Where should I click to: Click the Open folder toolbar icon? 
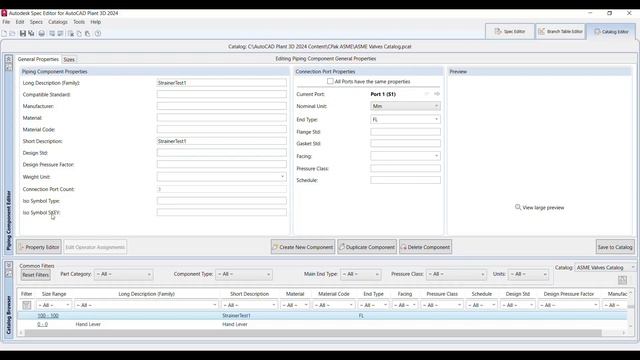point(12,33)
